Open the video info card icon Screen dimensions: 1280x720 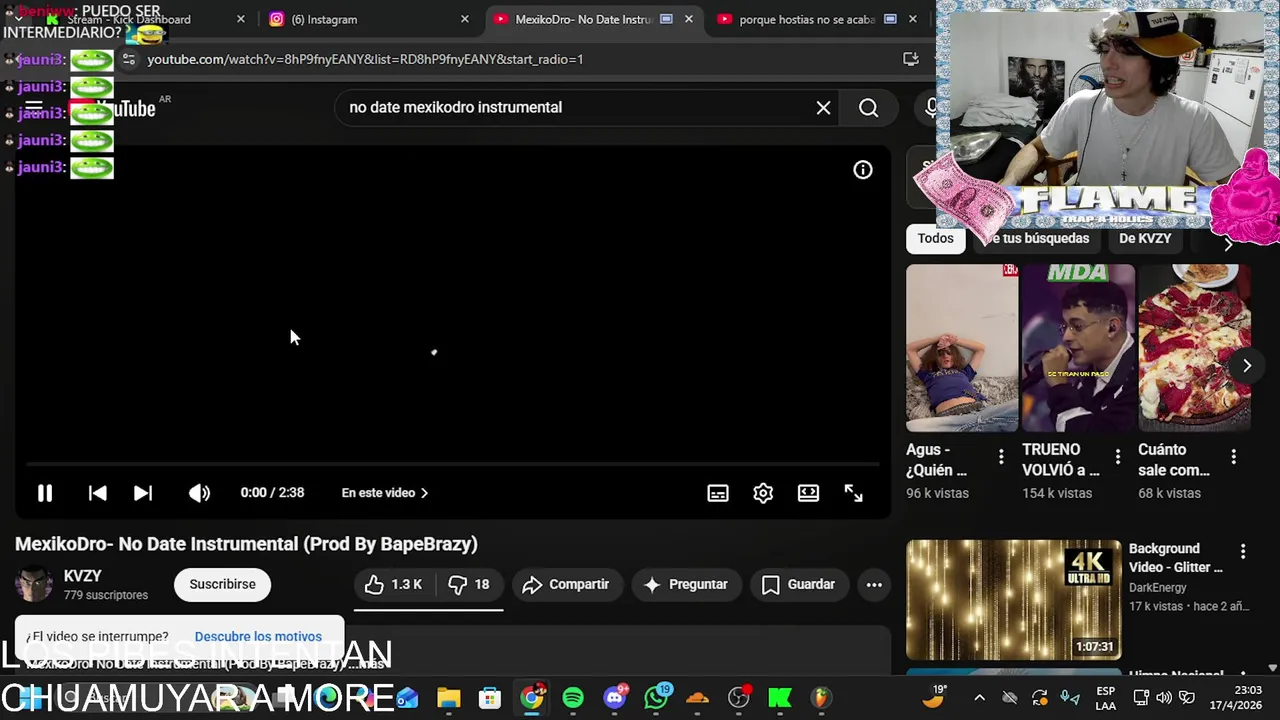863,170
